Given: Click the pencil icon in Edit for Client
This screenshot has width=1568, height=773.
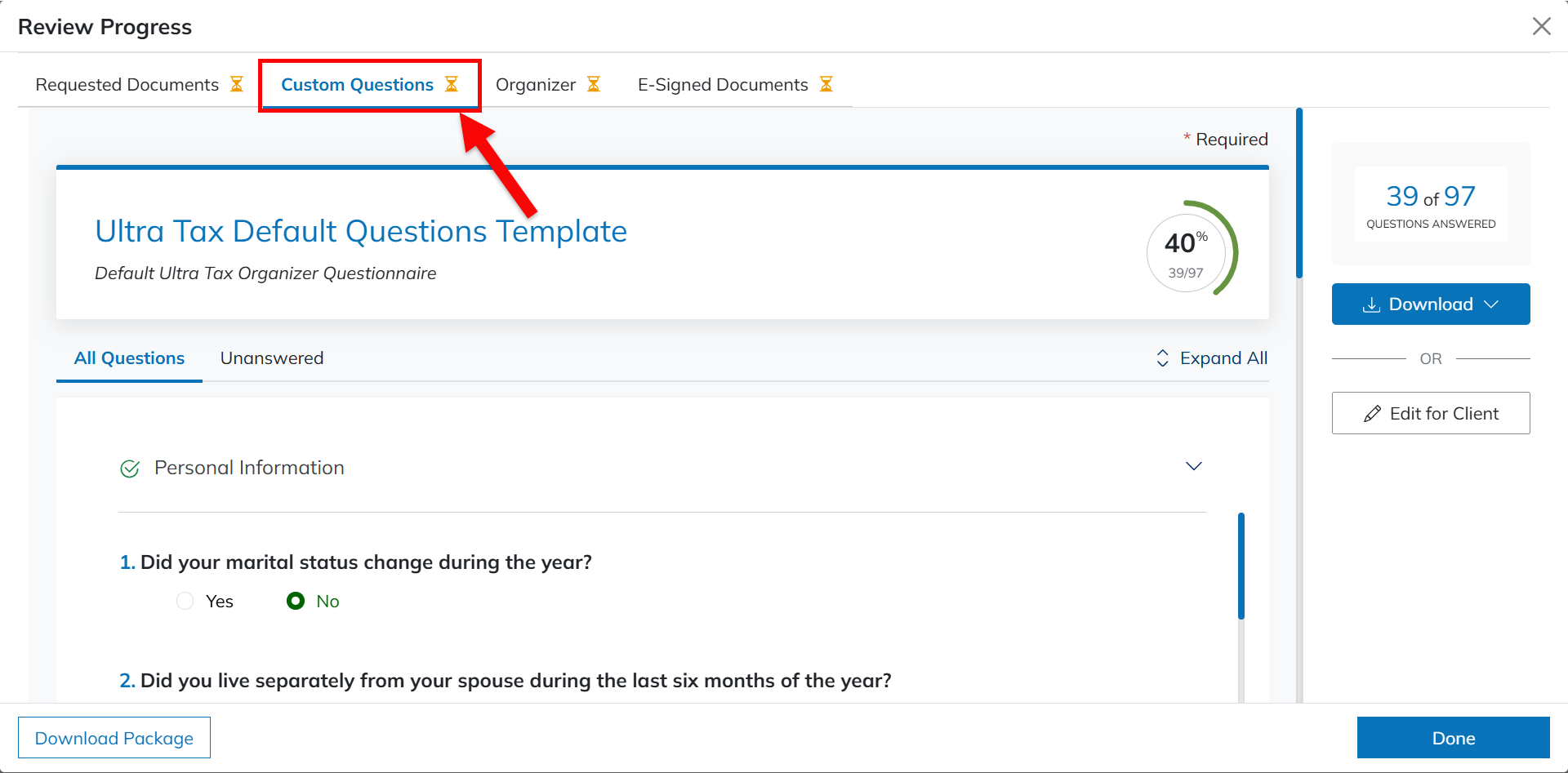Looking at the screenshot, I should [x=1373, y=414].
